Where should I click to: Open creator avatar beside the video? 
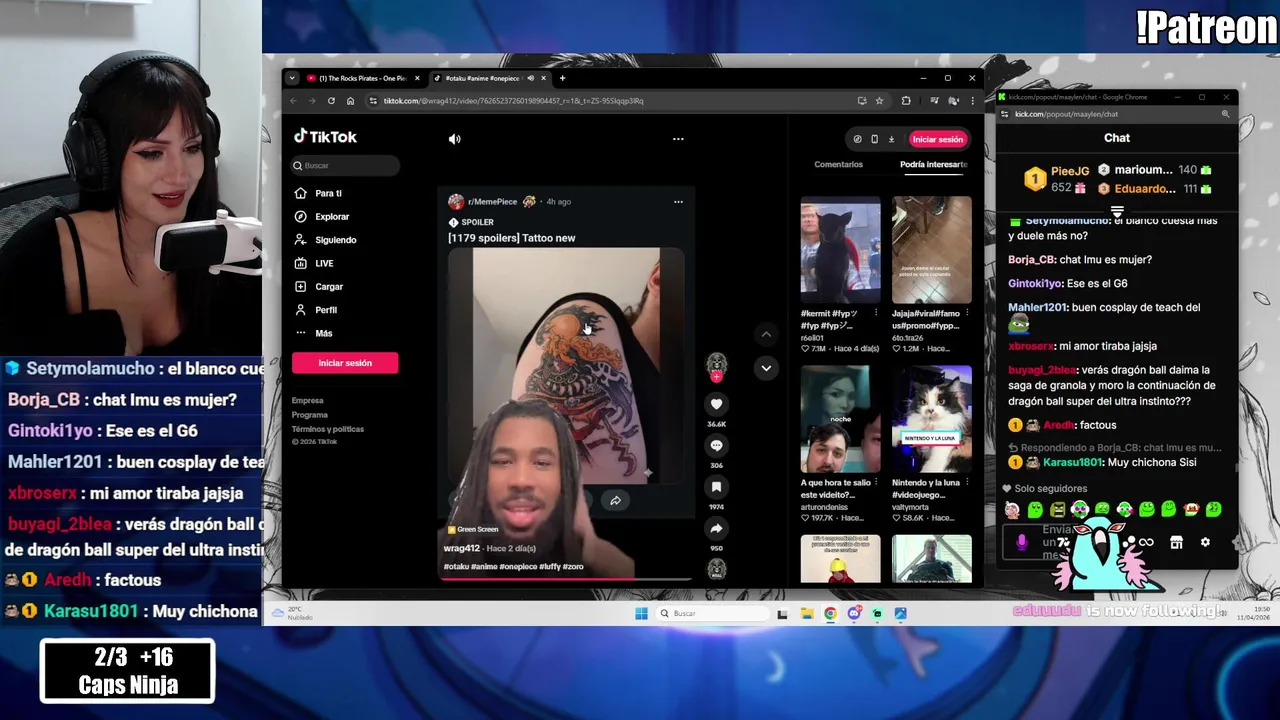[x=716, y=364]
